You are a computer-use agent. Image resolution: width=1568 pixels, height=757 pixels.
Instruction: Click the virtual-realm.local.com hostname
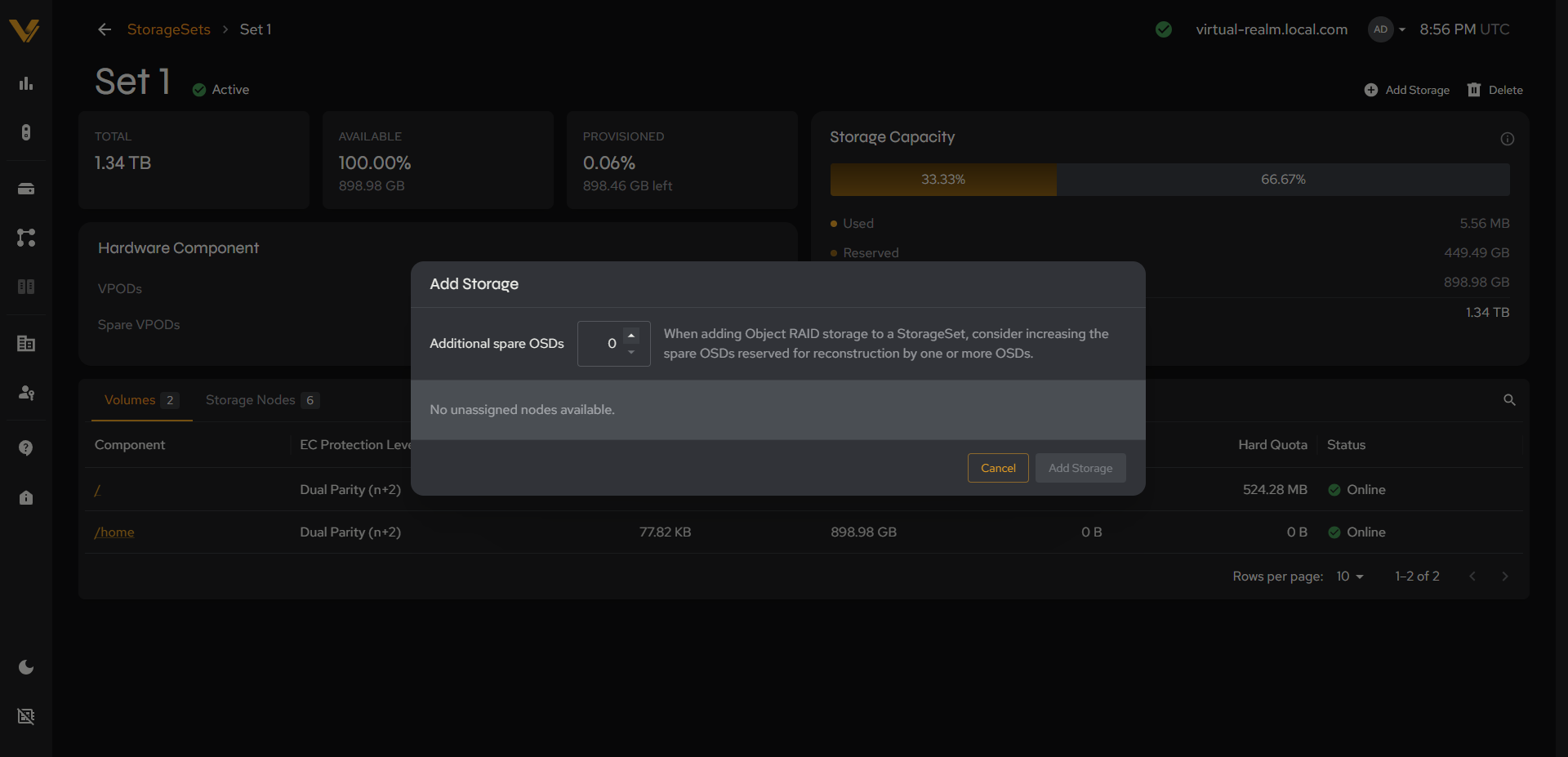tap(1272, 29)
